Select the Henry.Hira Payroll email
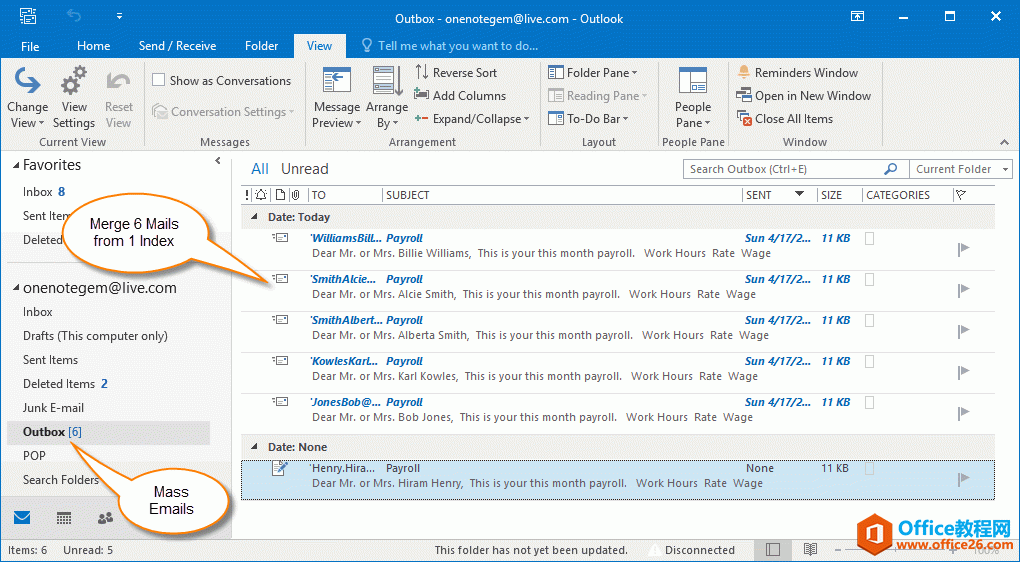 [617, 480]
